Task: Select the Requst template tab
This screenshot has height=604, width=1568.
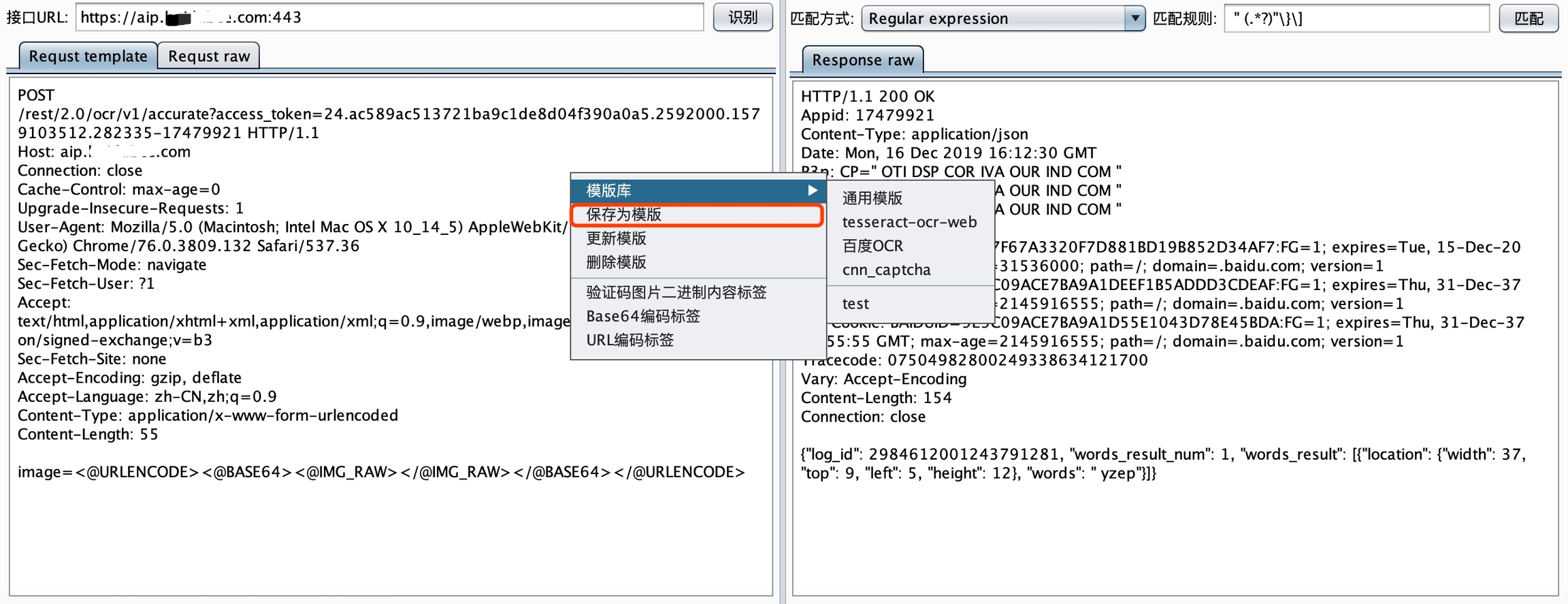Action: [x=88, y=57]
